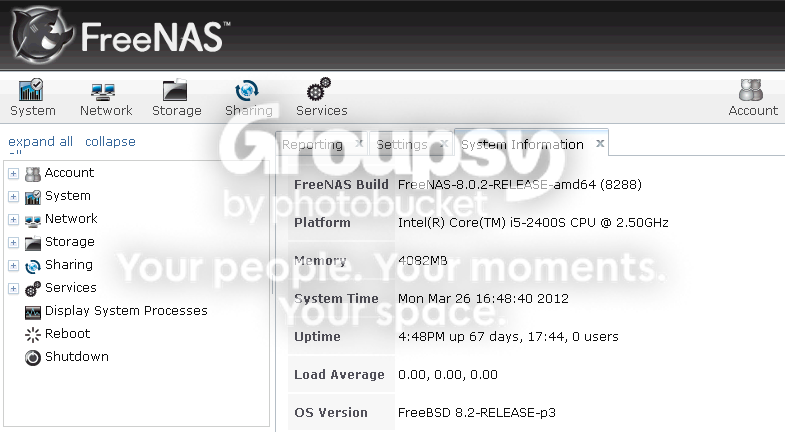Click the Uptime value 67 days text
This screenshot has height=432, width=785.
point(508,337)
